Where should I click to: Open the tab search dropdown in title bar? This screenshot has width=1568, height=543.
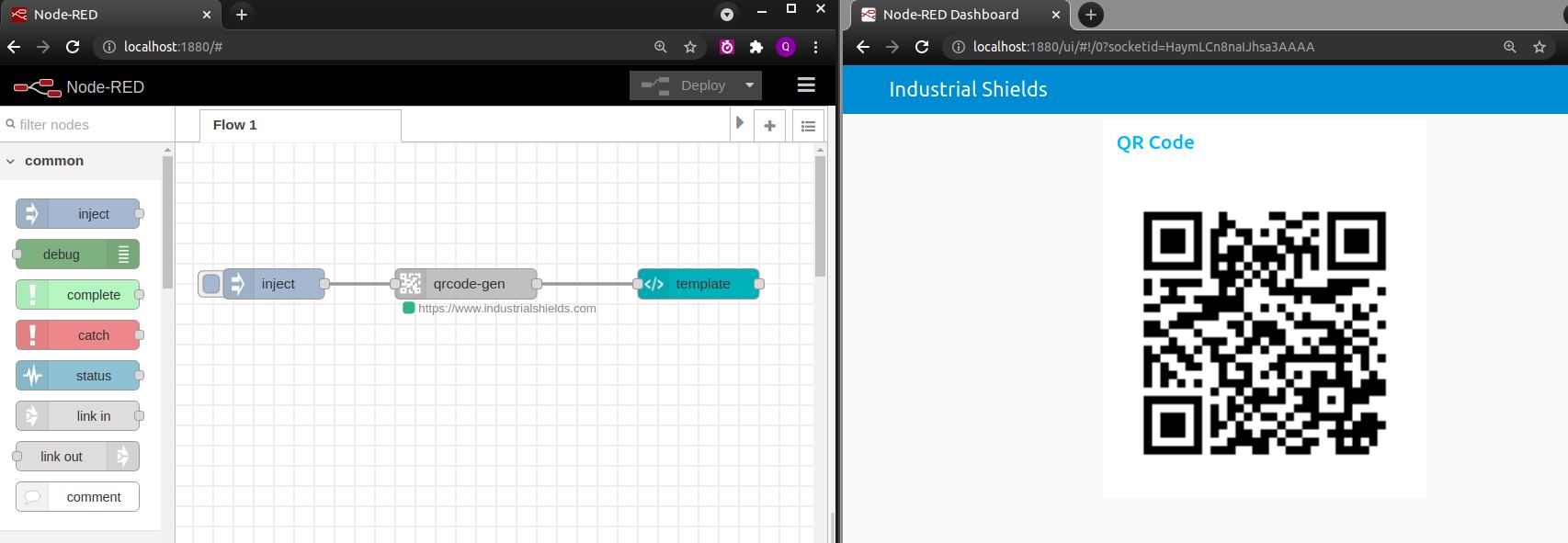tap(727, 15)
